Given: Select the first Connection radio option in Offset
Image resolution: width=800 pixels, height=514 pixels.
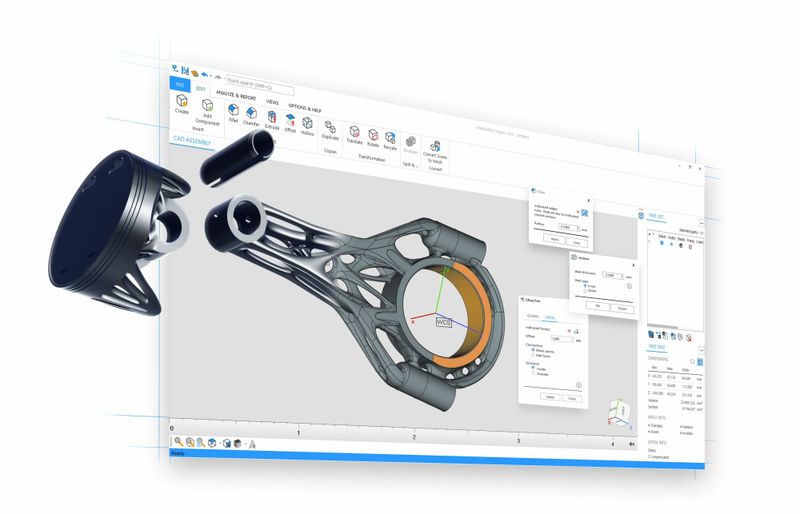Looking at the screenshot, I should pyautogui.click(x=533, y=351).
